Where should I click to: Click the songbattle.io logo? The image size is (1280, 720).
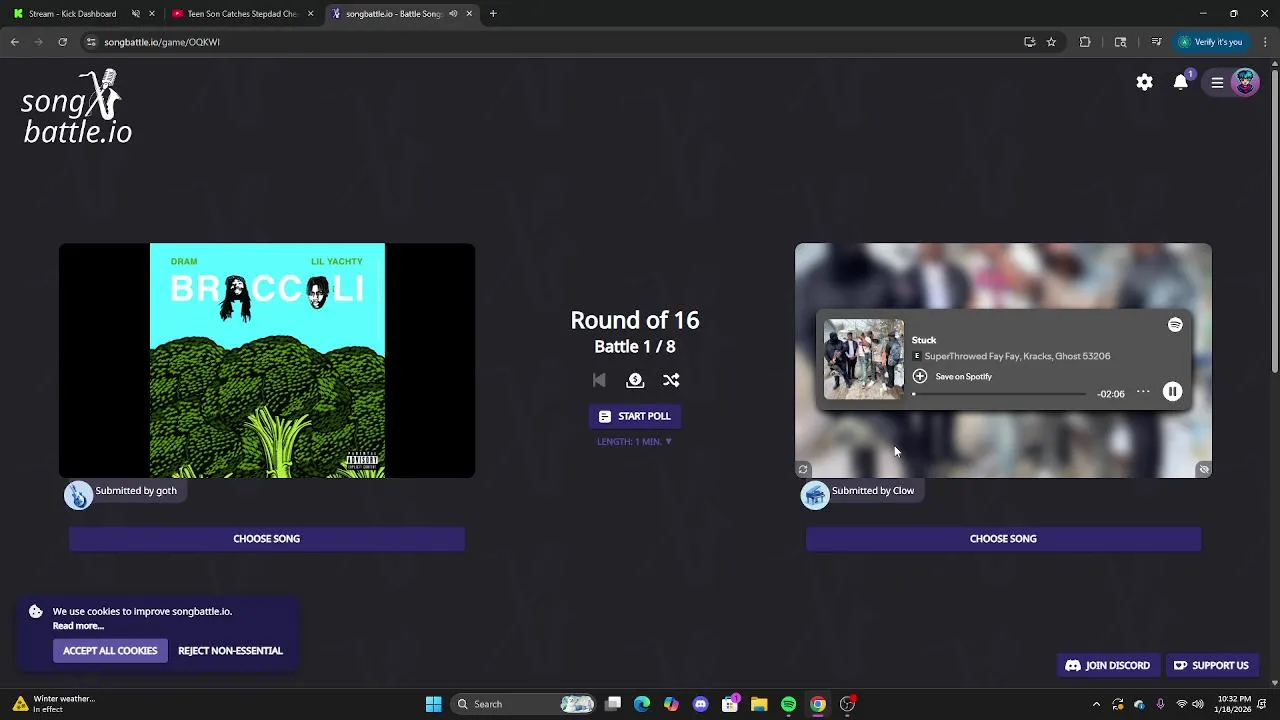(x=76, y=107)
